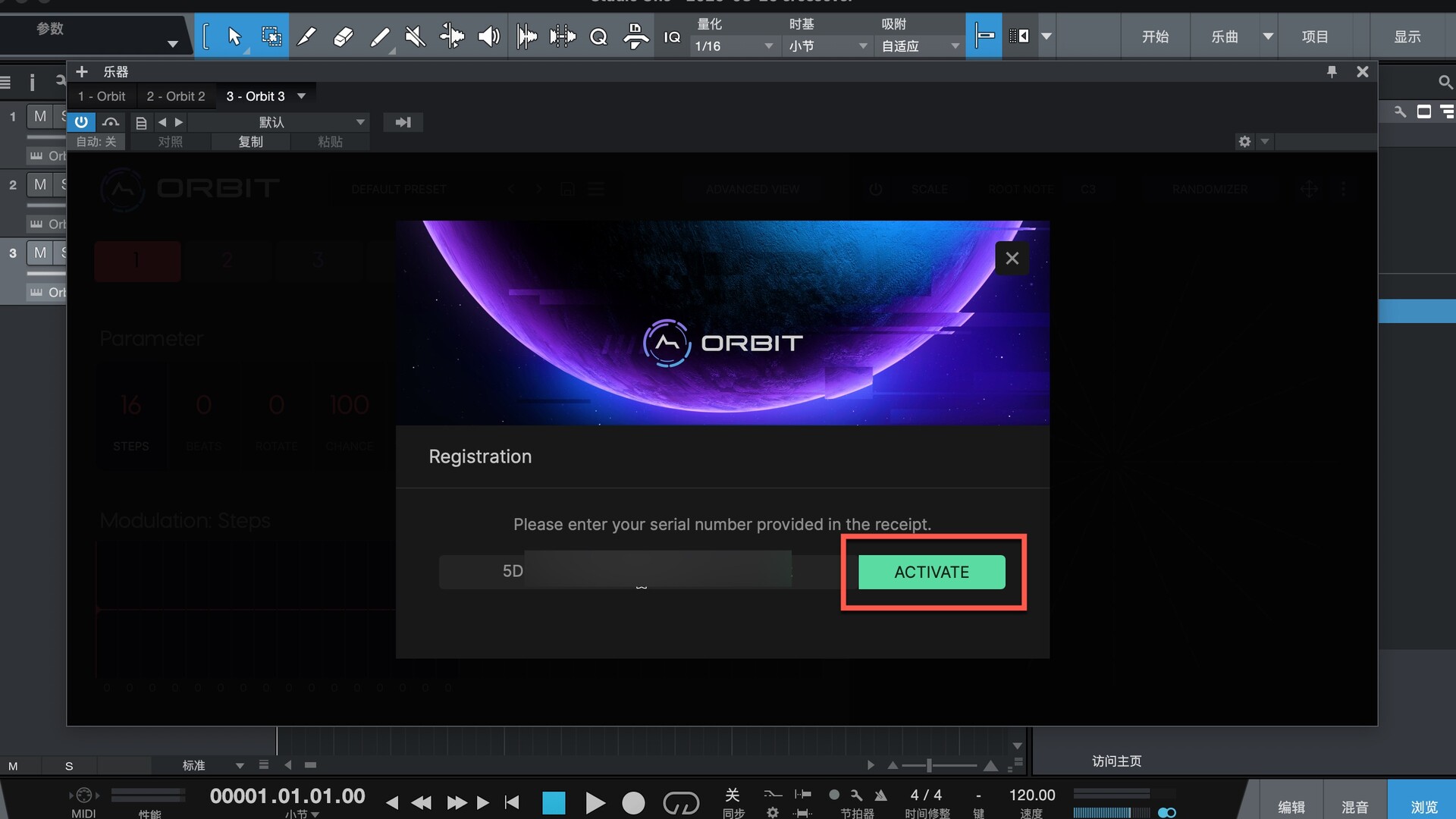Toggle the loop transport button
This screenshot has height=819, width=1456.
click(x=681, y=802)
